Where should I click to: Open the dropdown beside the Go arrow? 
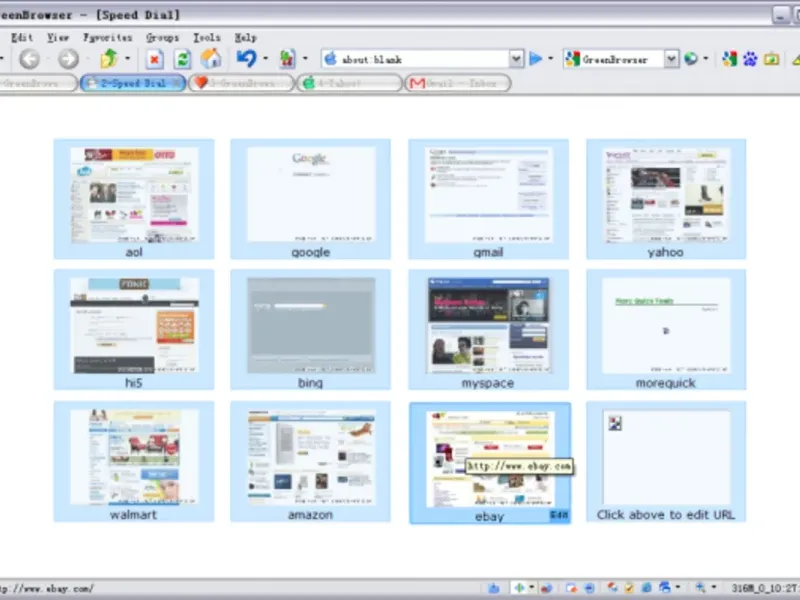tap(551, 58)
